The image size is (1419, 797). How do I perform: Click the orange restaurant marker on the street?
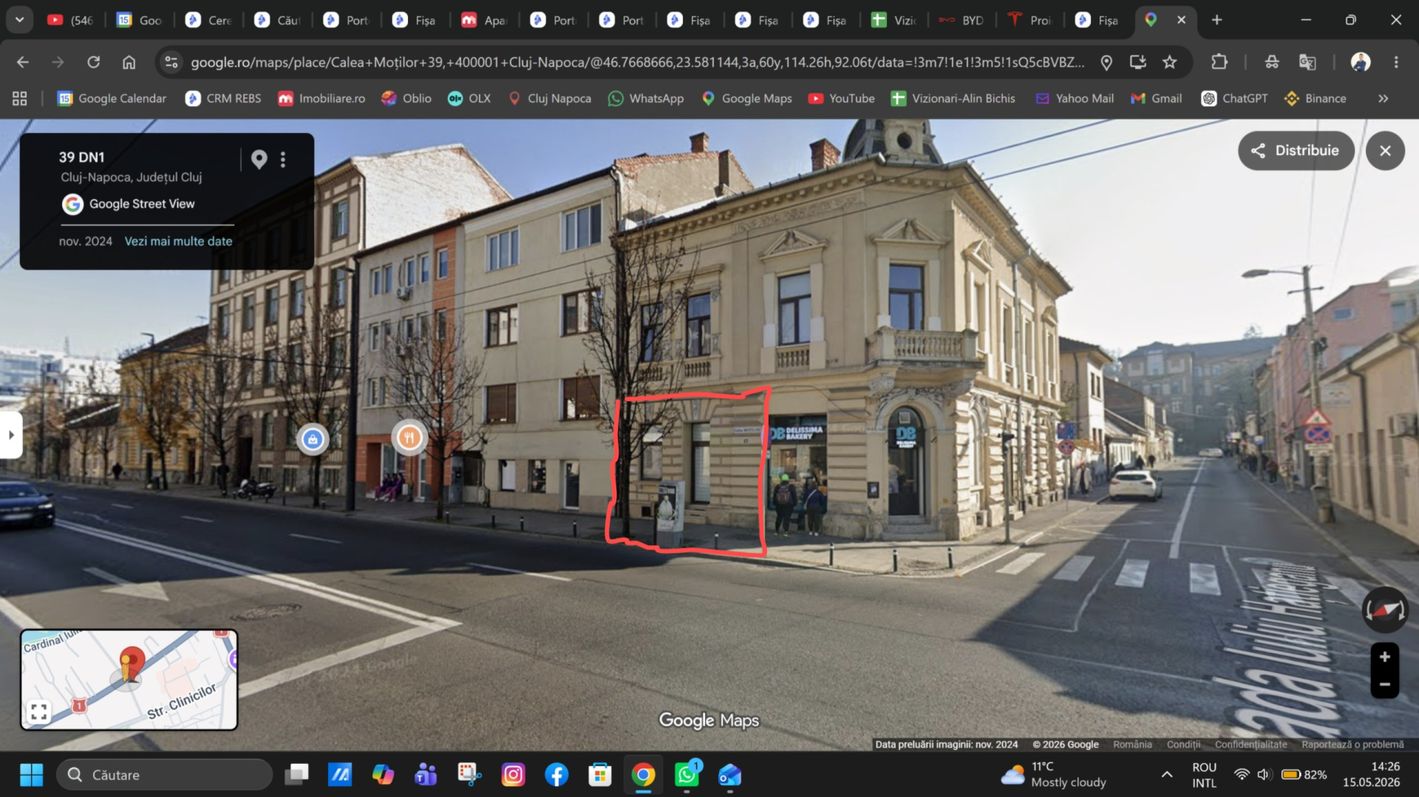point(409,437)
